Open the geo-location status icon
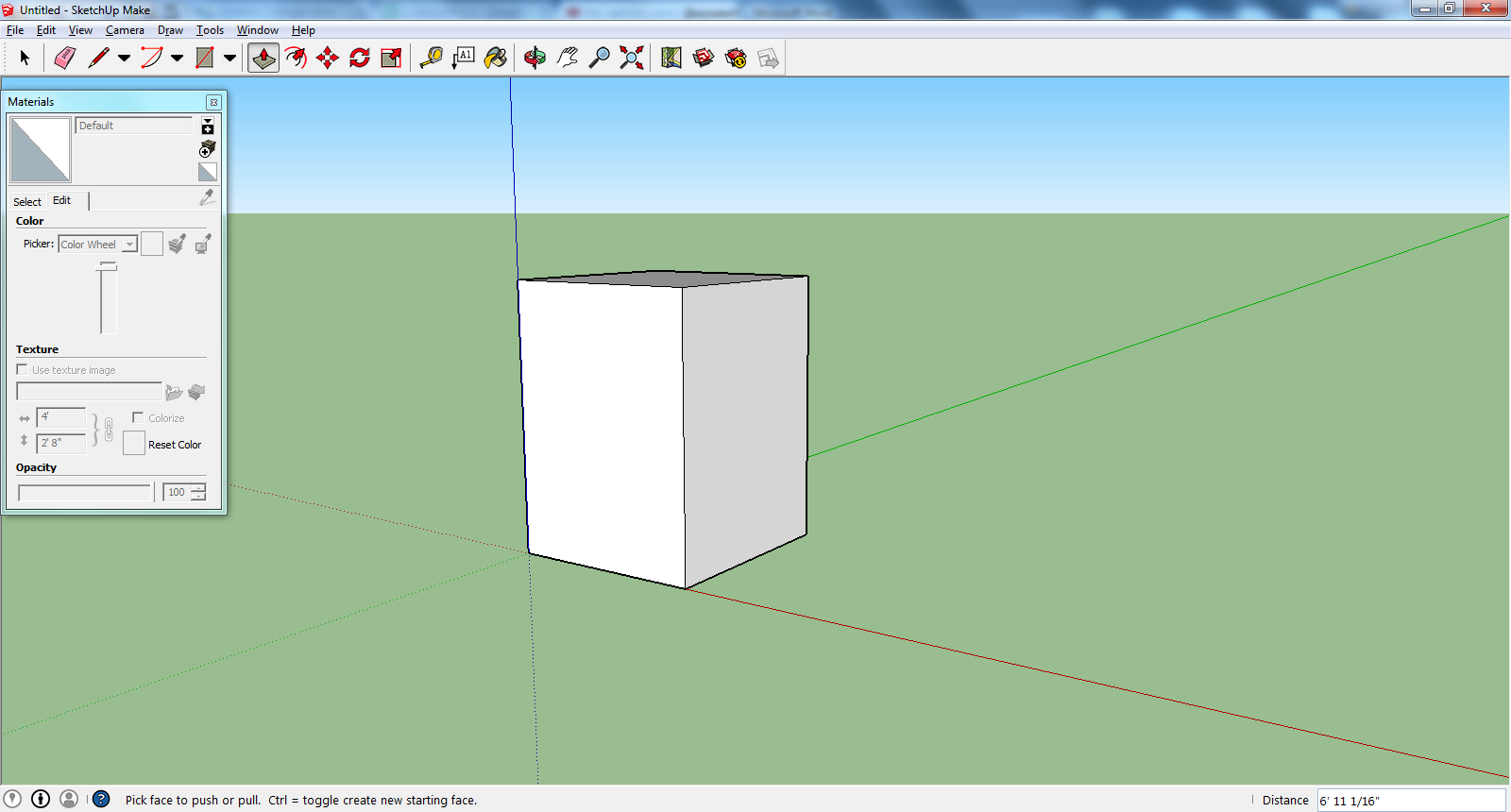The height and width of the screenshot is (812, 1511). (12, 799)
